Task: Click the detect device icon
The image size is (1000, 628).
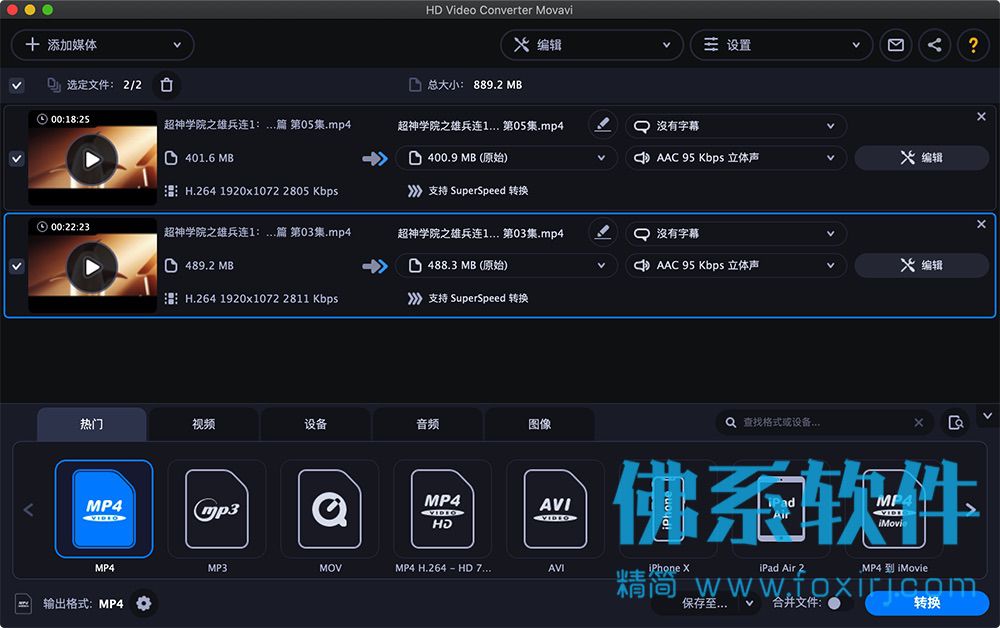Action: [955, 423]
